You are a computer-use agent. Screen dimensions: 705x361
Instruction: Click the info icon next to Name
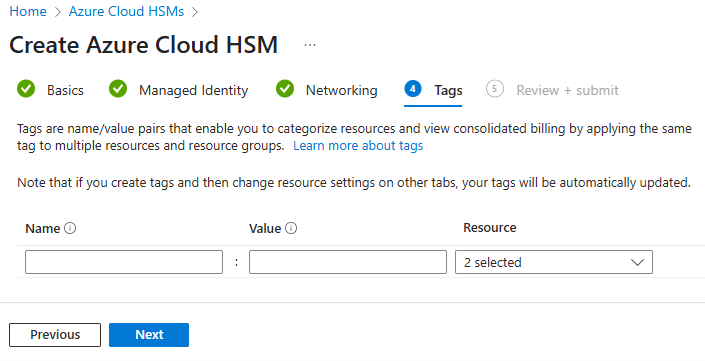pyautogui.click(x=70, y=228)
